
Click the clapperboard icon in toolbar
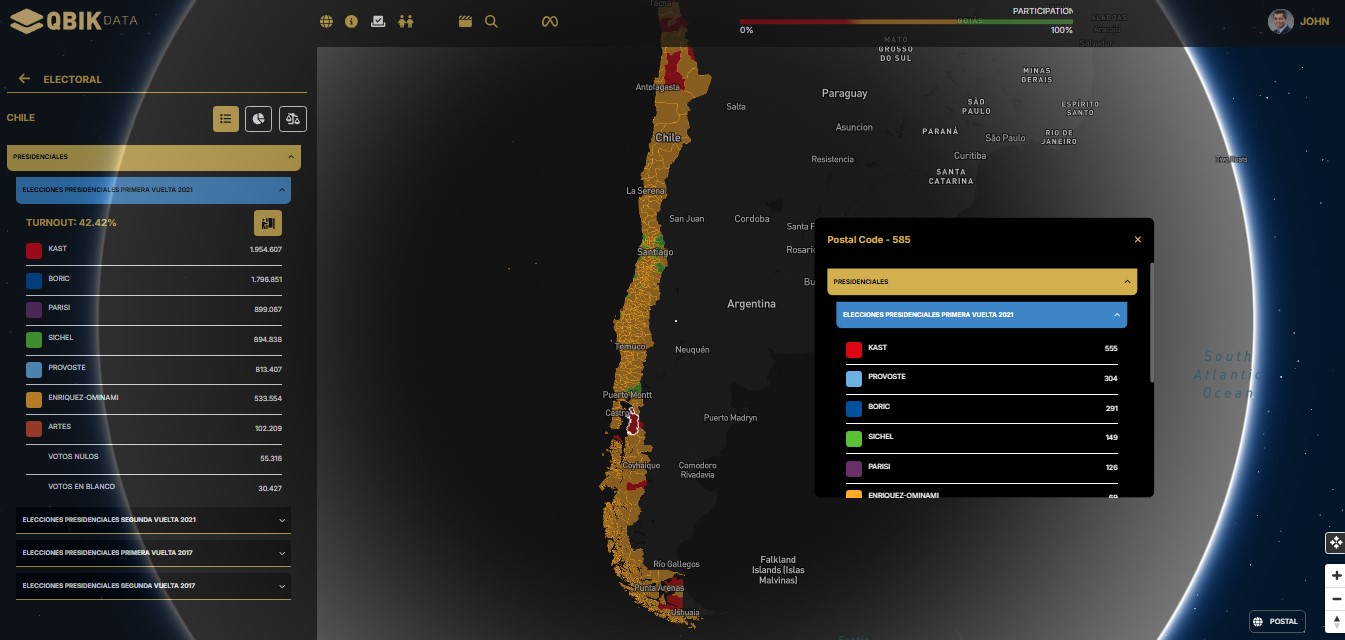point(465,21)
